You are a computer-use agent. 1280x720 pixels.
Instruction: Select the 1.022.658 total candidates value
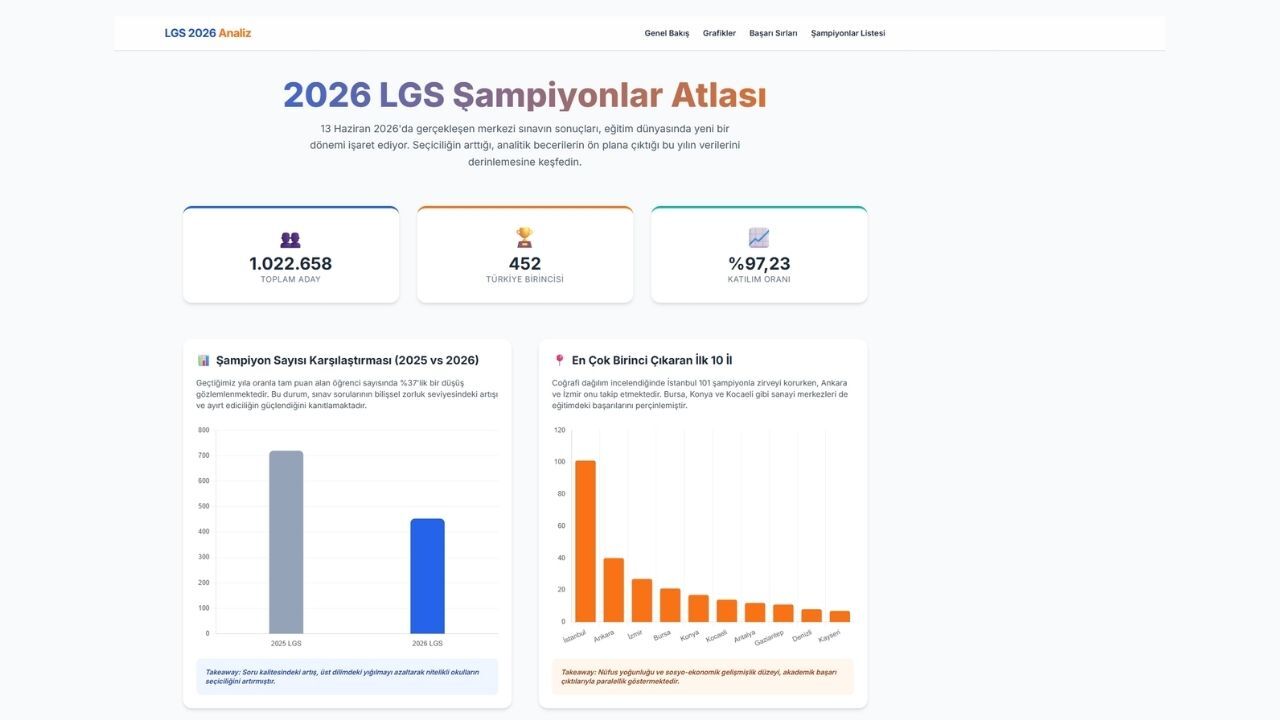tap(291, 264)
